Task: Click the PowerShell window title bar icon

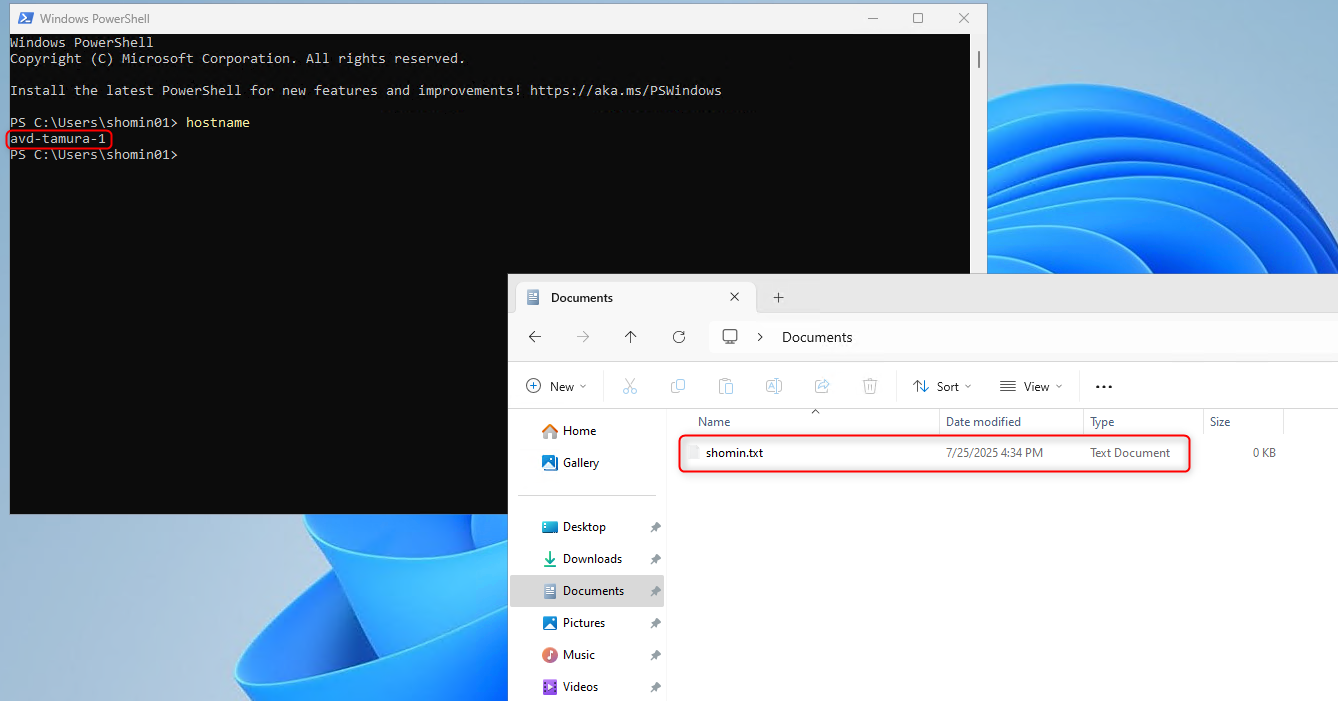Action: [x=26, y=18]
